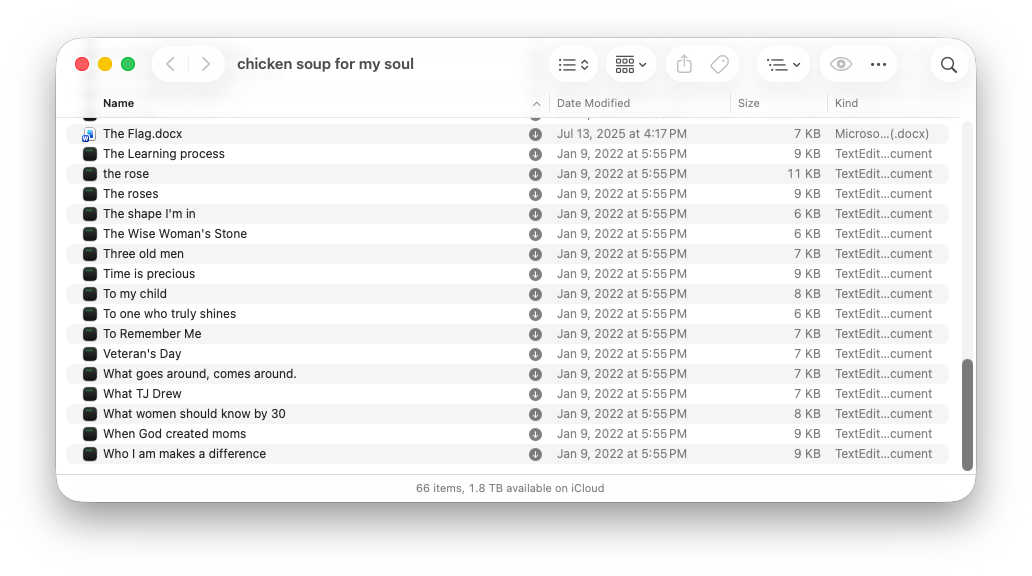Go back with the left arrow
Viewport: 1032px width, 576px height.
click(170, 64)
